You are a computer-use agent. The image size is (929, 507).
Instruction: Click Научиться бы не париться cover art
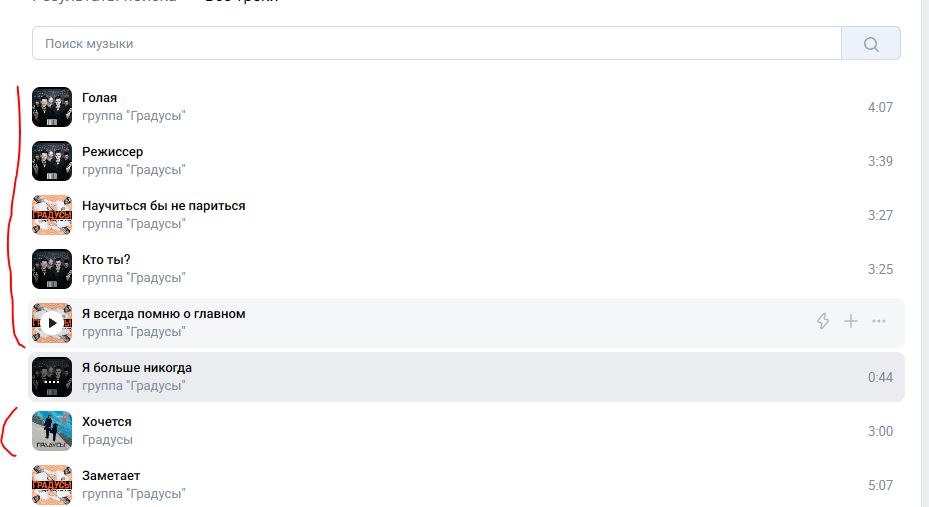point(52,215)
